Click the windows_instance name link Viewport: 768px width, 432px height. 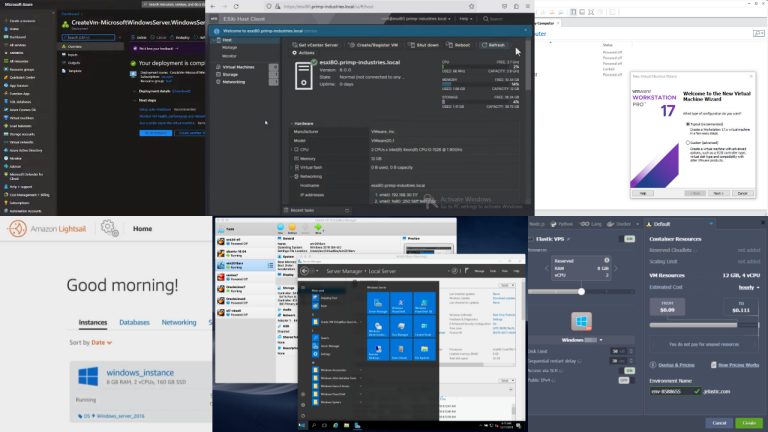(x=140, y=373)
